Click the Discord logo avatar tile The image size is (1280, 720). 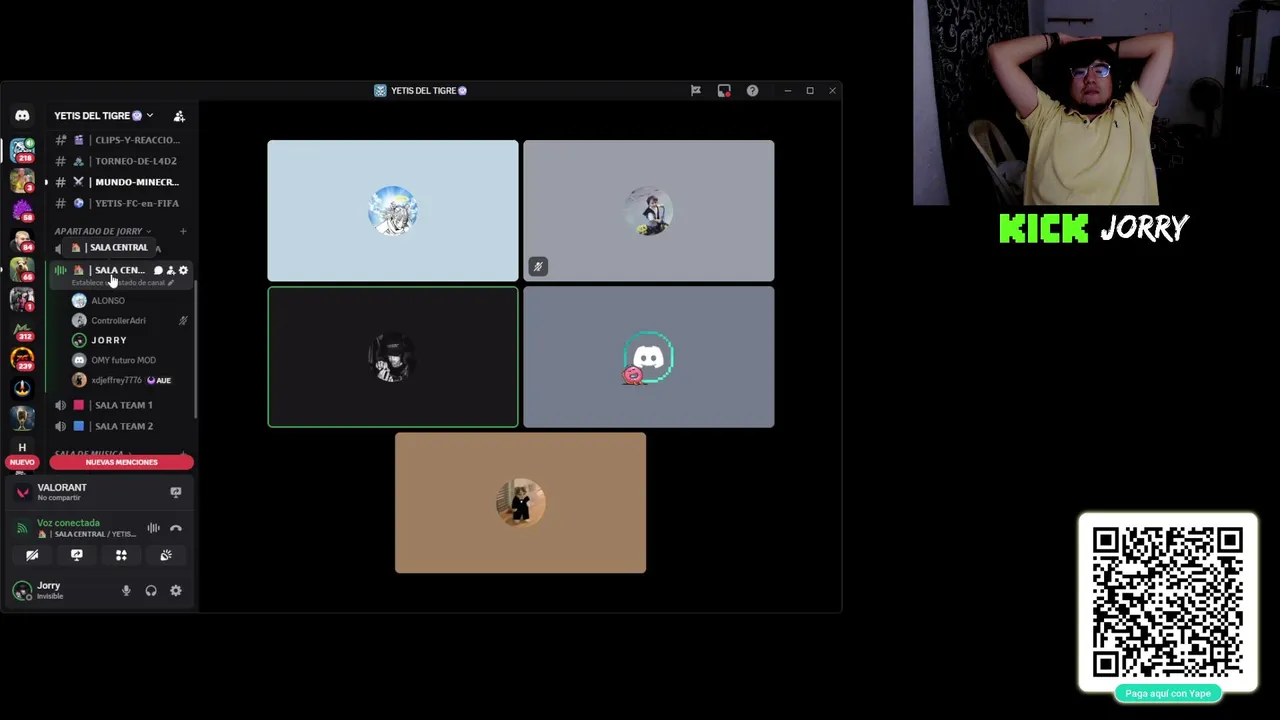tap(648, 357)
